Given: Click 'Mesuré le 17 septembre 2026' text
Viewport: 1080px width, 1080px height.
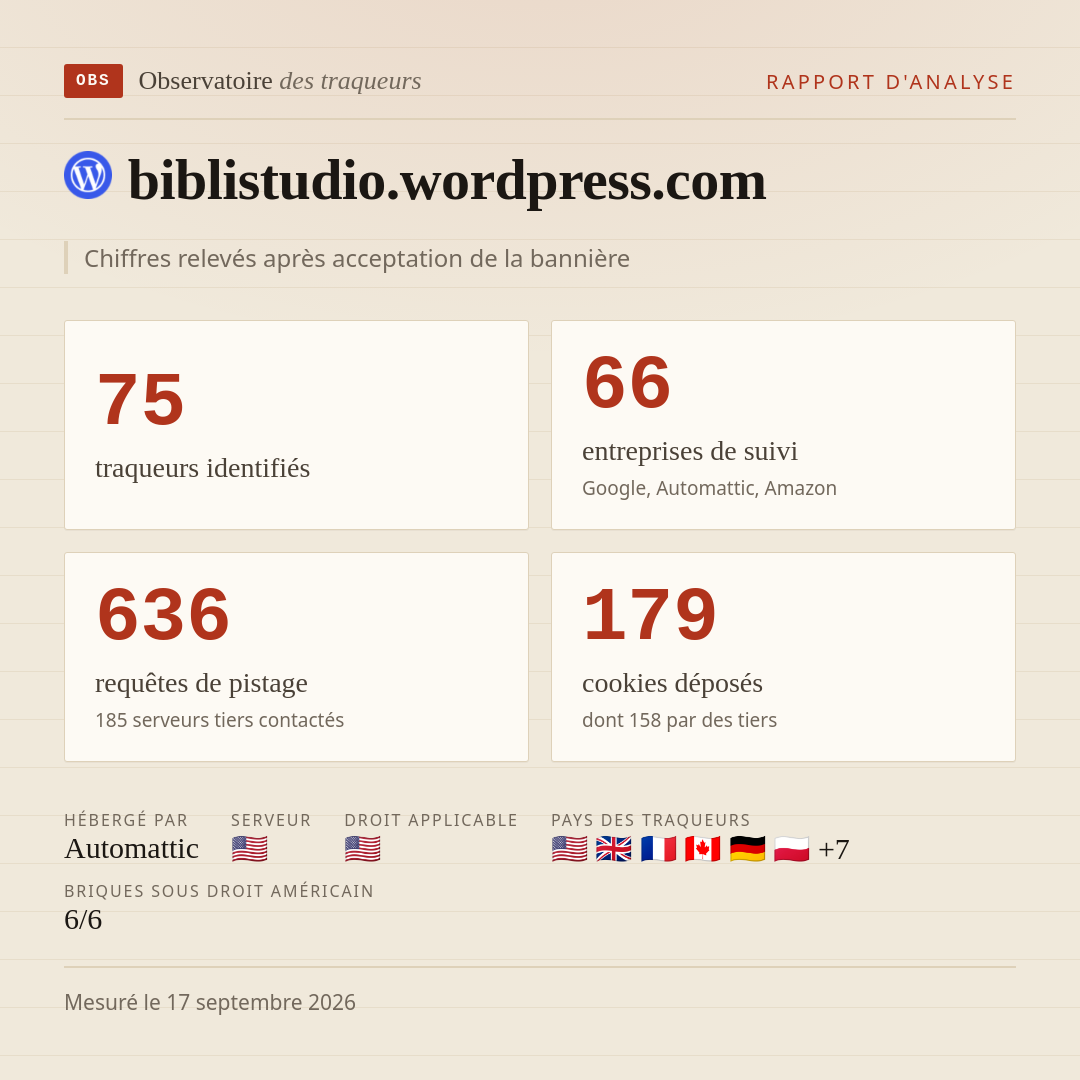Looking at the screenshot, I should pos(210,1002).
